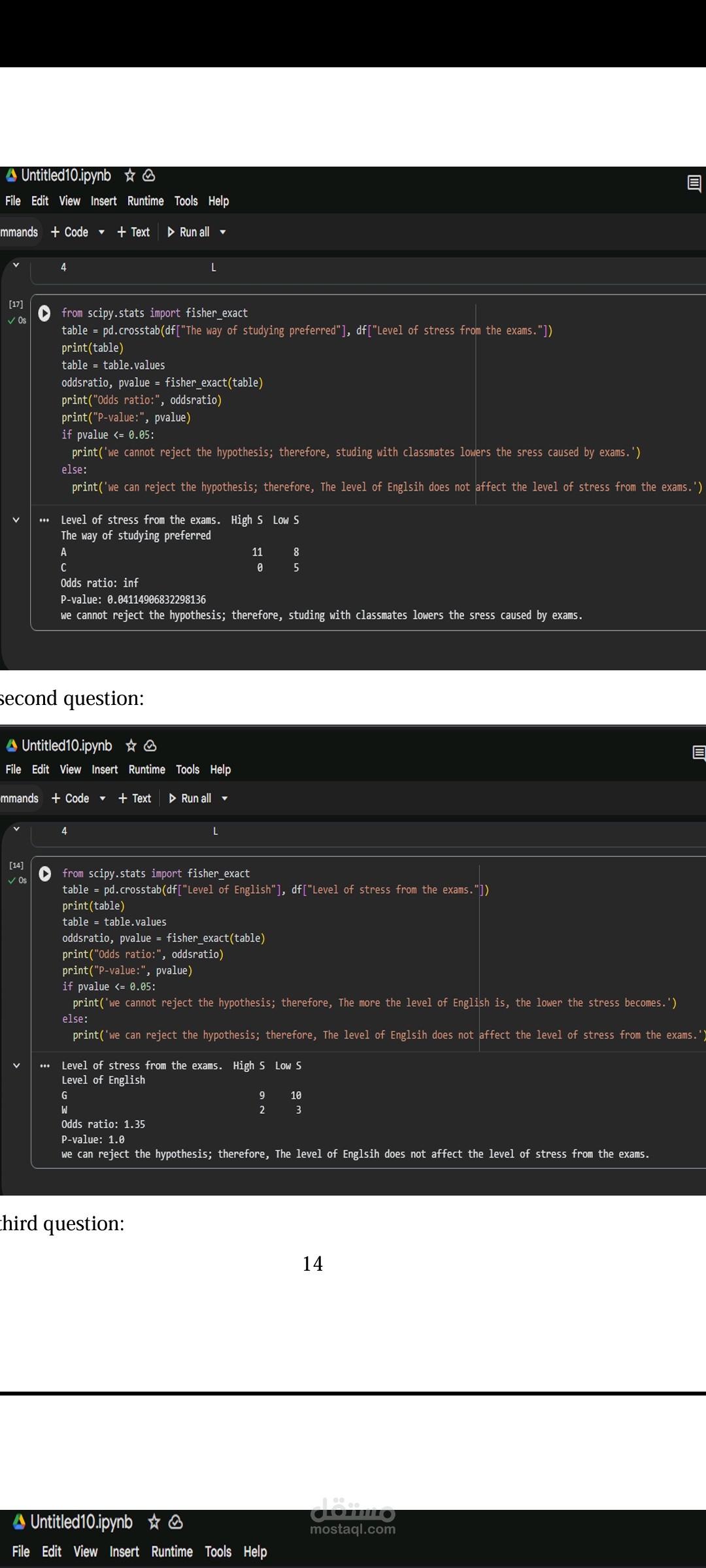This screenshot has width=706, height=1568.
Task: Click output text 'P-value: 1.0'
Action: coord(93,1139)
